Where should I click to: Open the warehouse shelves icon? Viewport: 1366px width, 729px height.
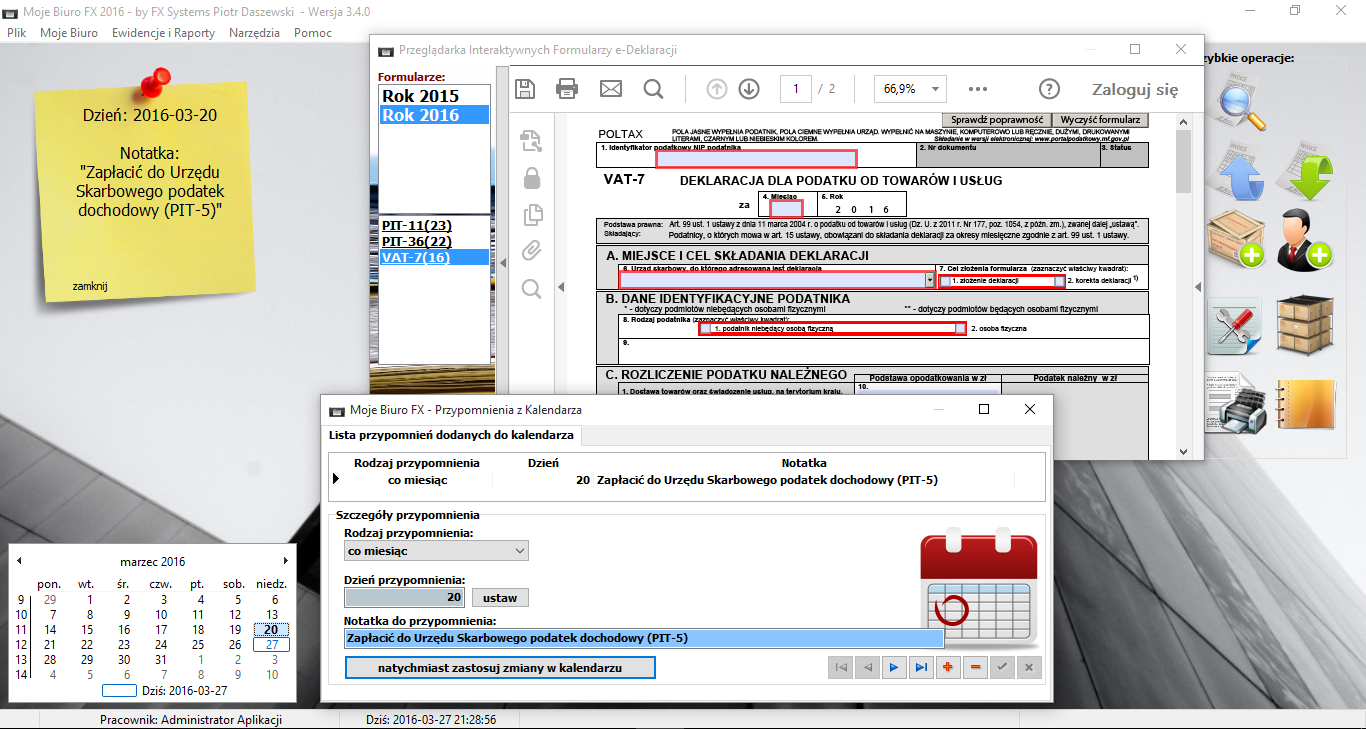(1307, 326)
